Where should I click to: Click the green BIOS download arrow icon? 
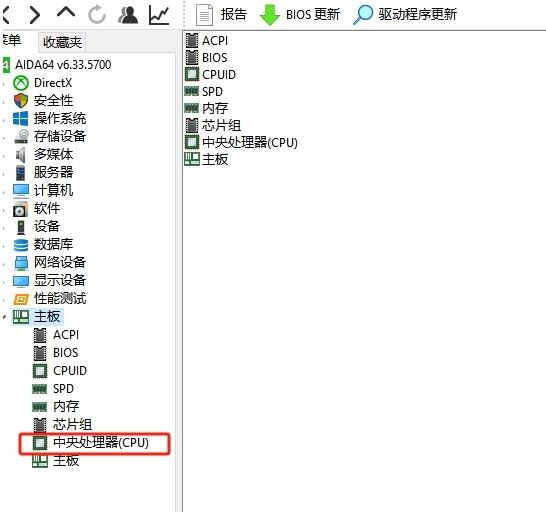point(270,15)
